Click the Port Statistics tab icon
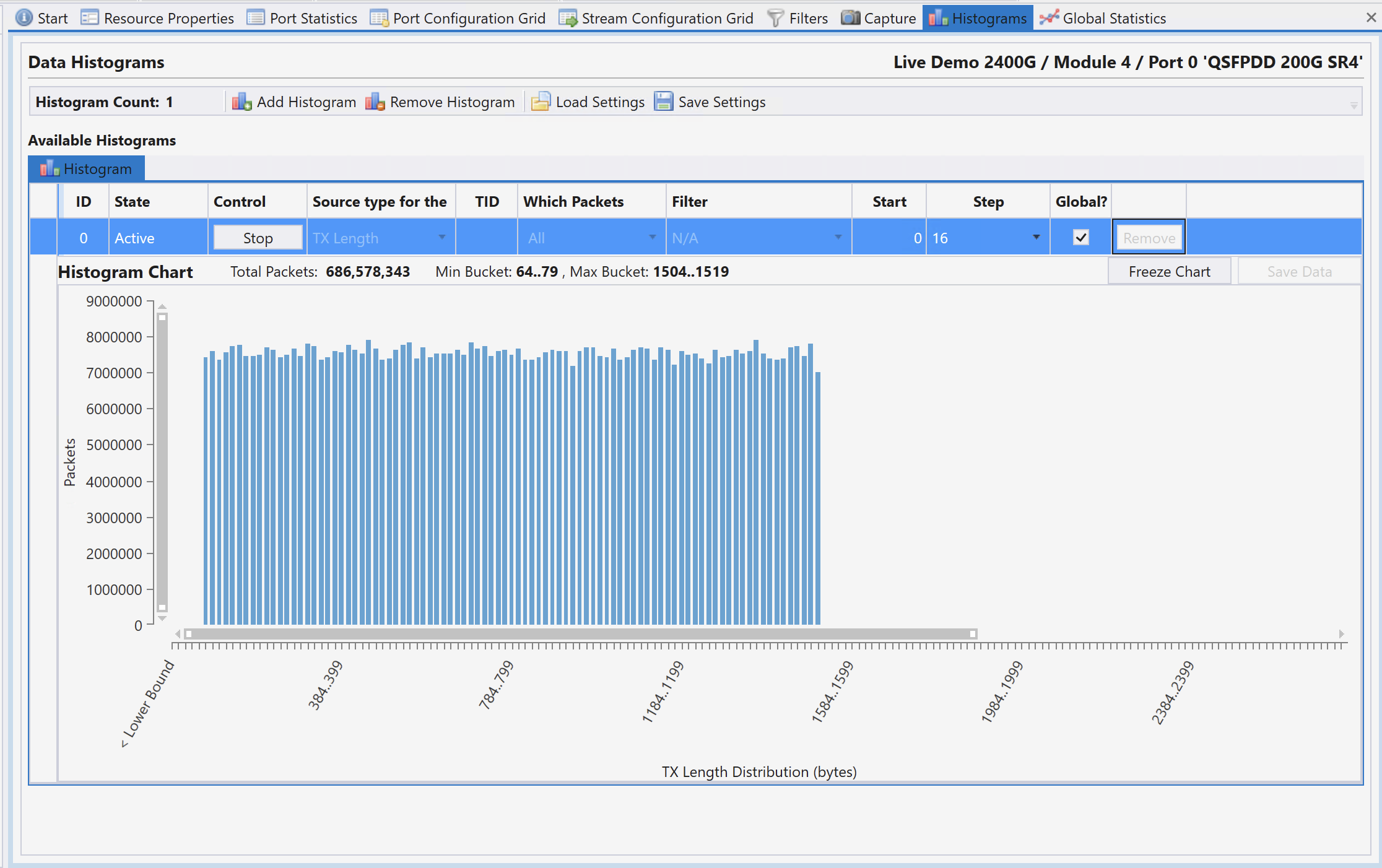 point(256,18)
